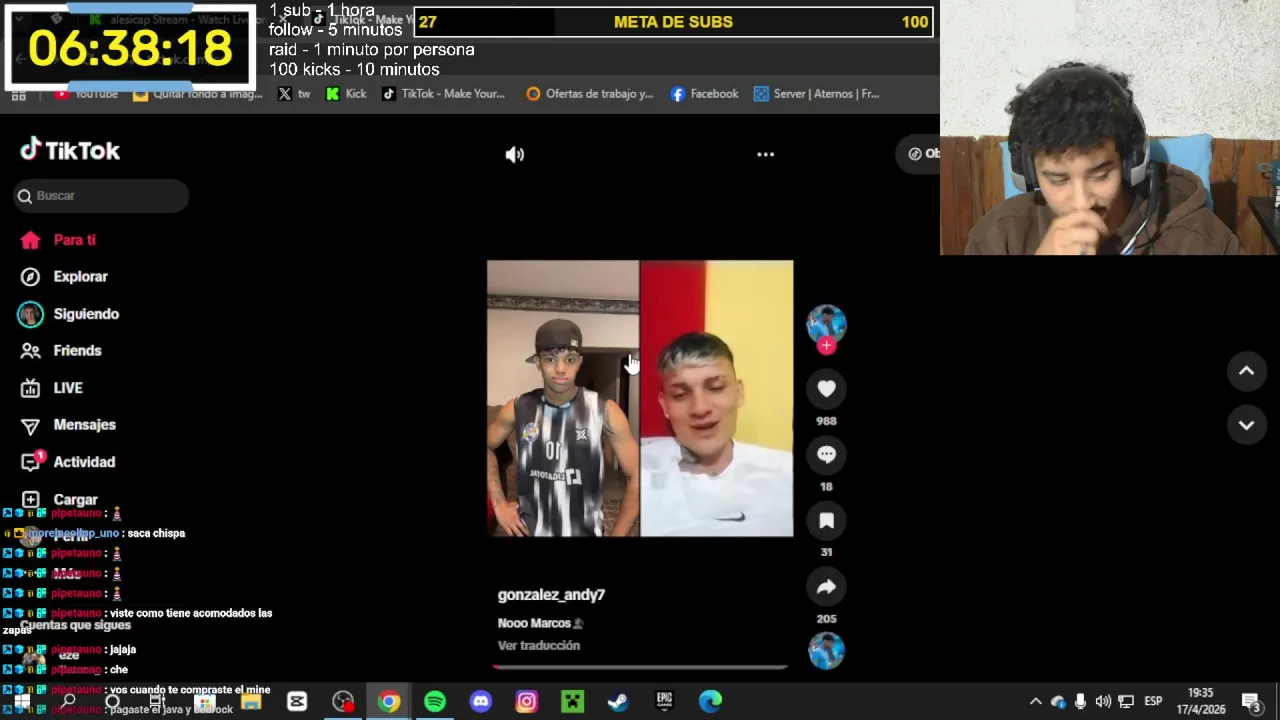Viewport: 1280px width, 720px height.
Task: Click the Explorar compass icon
Action: [x=30, y=277]
